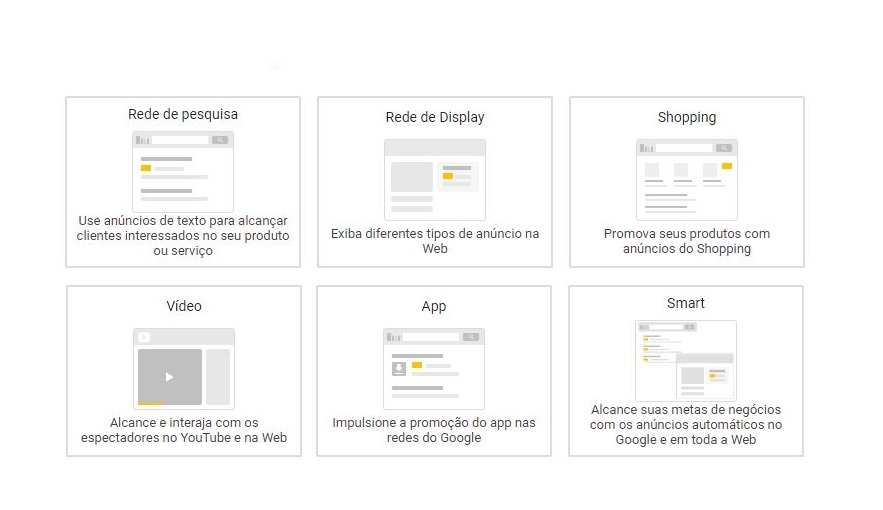Select the Smart campaign illustration

pyautogui.click(x=685, y=360)
